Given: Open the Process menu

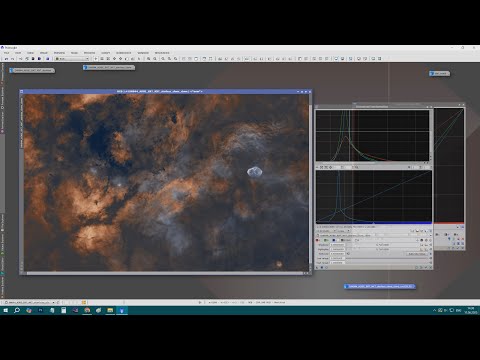Looking at the screenshot, I should tap(89, 53).
